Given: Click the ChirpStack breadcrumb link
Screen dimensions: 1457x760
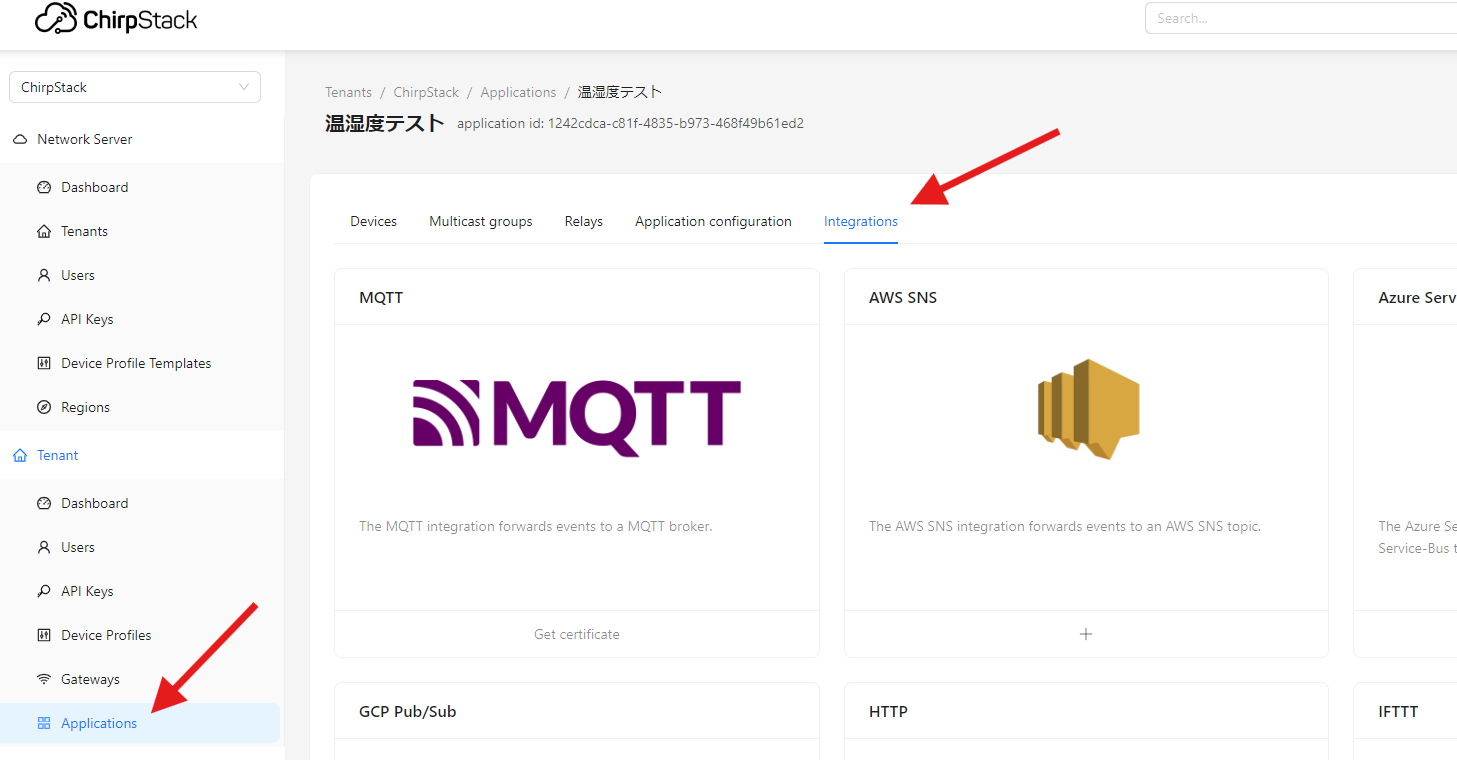Looking at the screenshot, I should click(426, 92).
